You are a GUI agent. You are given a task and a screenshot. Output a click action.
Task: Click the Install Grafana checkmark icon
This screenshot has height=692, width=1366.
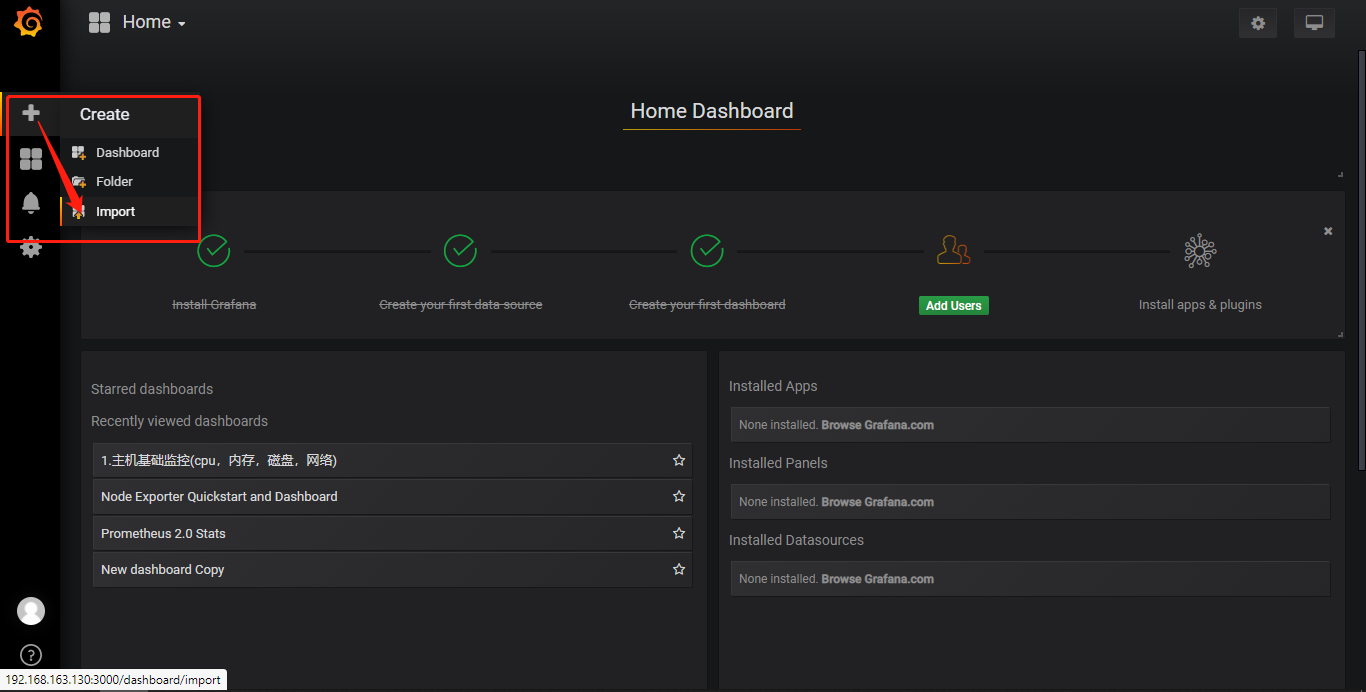click(214, 250)
